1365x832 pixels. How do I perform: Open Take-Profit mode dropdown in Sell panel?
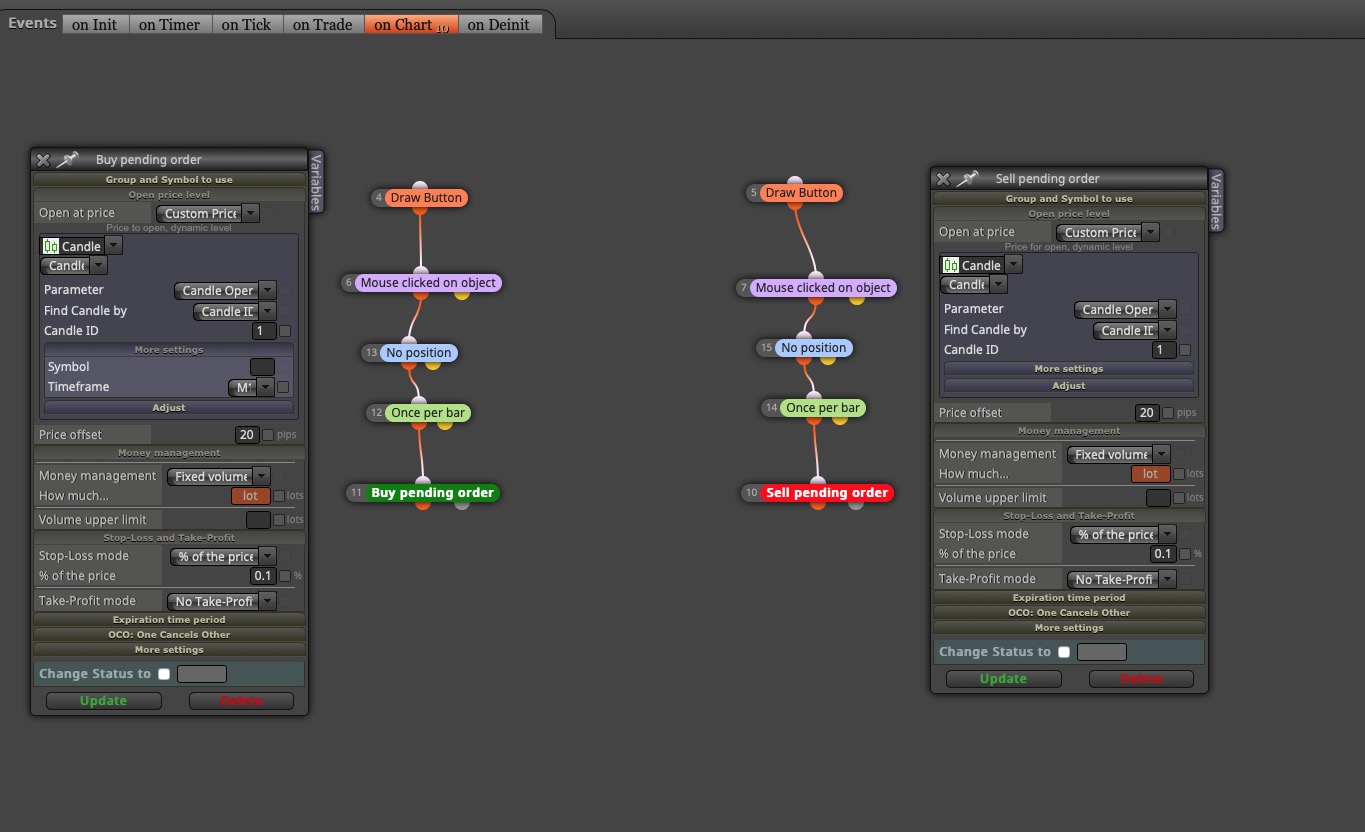(x=1121, y=579)
